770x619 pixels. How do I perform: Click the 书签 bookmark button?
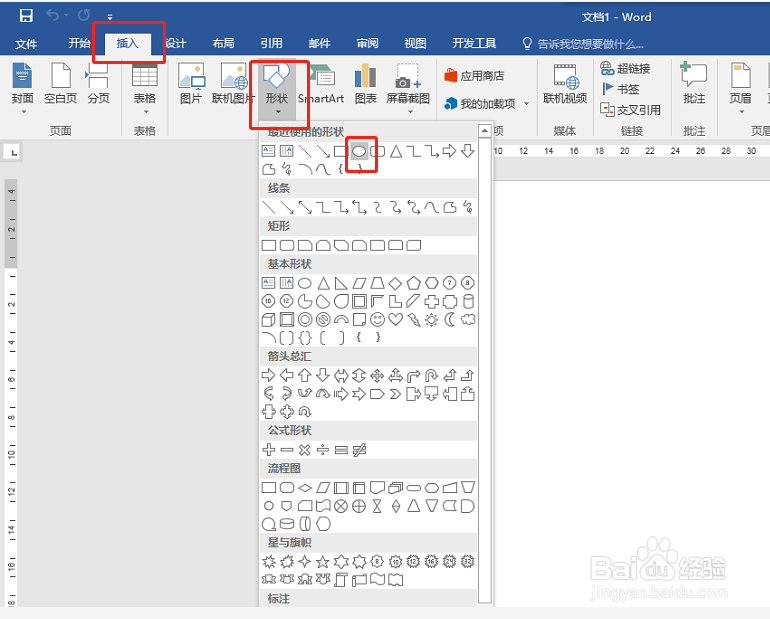pyautogui.click(x=621, y=89)
